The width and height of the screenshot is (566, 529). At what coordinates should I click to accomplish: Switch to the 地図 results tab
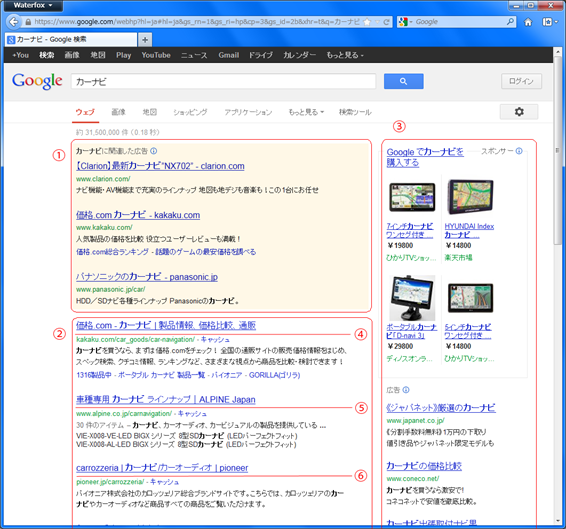pos(150,112)
